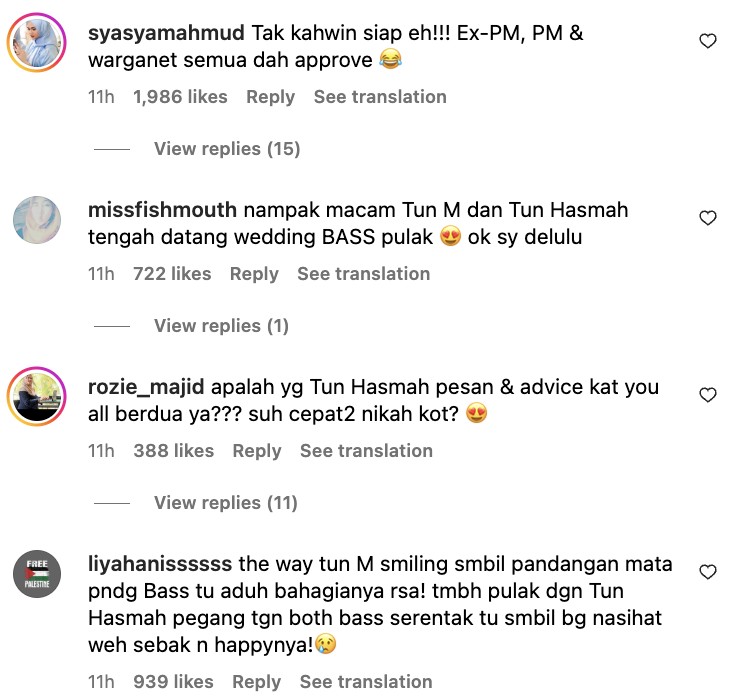Viewport: 732px width, 698px height.
Task: View the 1,986 likes list
Action: (x=180, y=97)
